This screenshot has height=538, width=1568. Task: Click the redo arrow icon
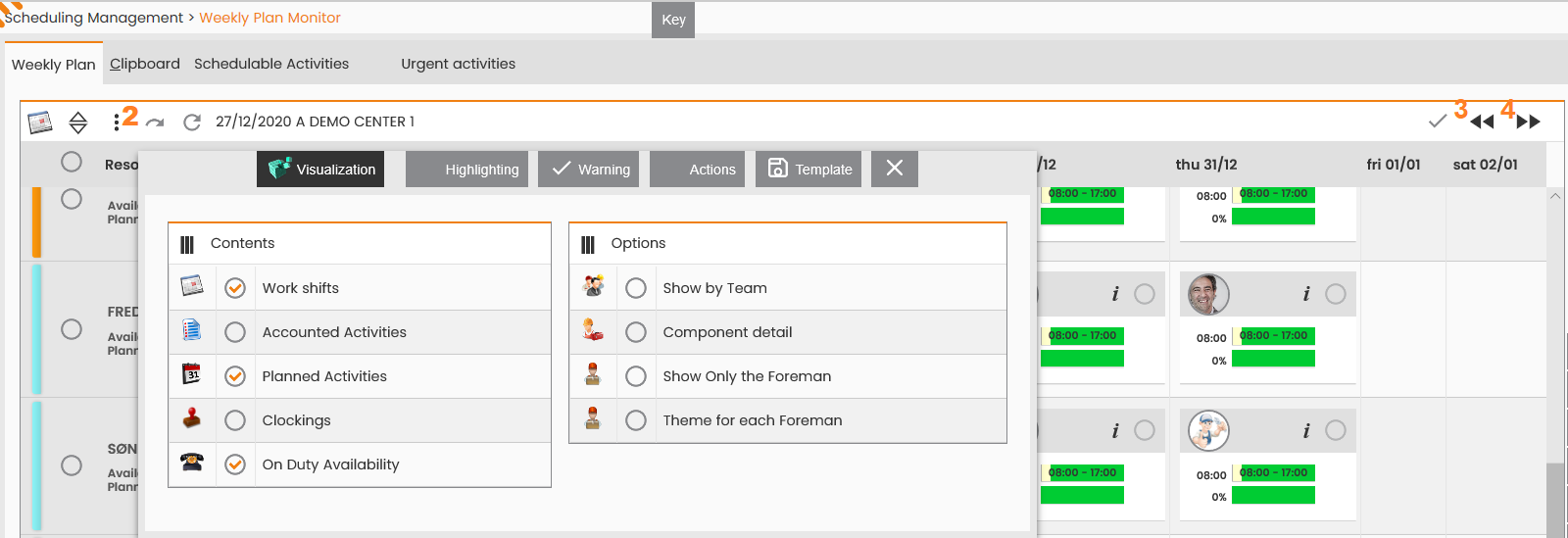tap(155, 122)
